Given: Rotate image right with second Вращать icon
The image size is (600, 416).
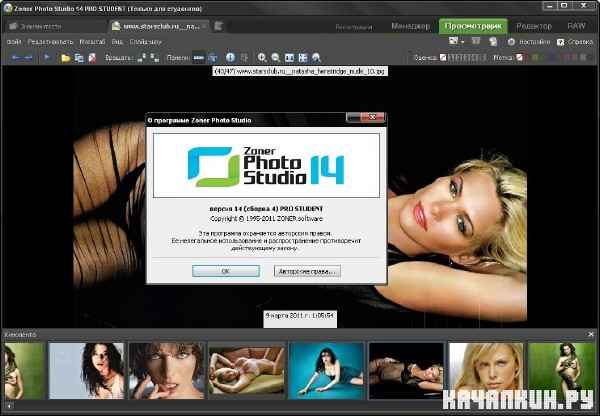Looking at the screenshot, I should [155, 58].
